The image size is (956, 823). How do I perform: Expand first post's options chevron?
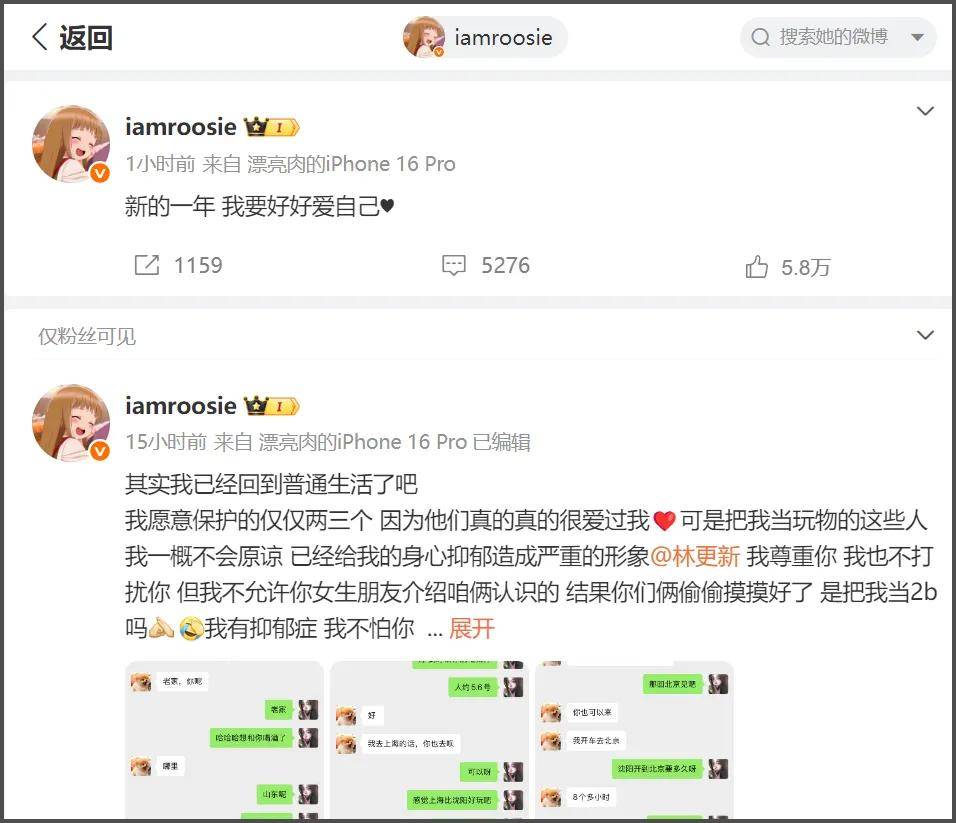click(925, 111)
